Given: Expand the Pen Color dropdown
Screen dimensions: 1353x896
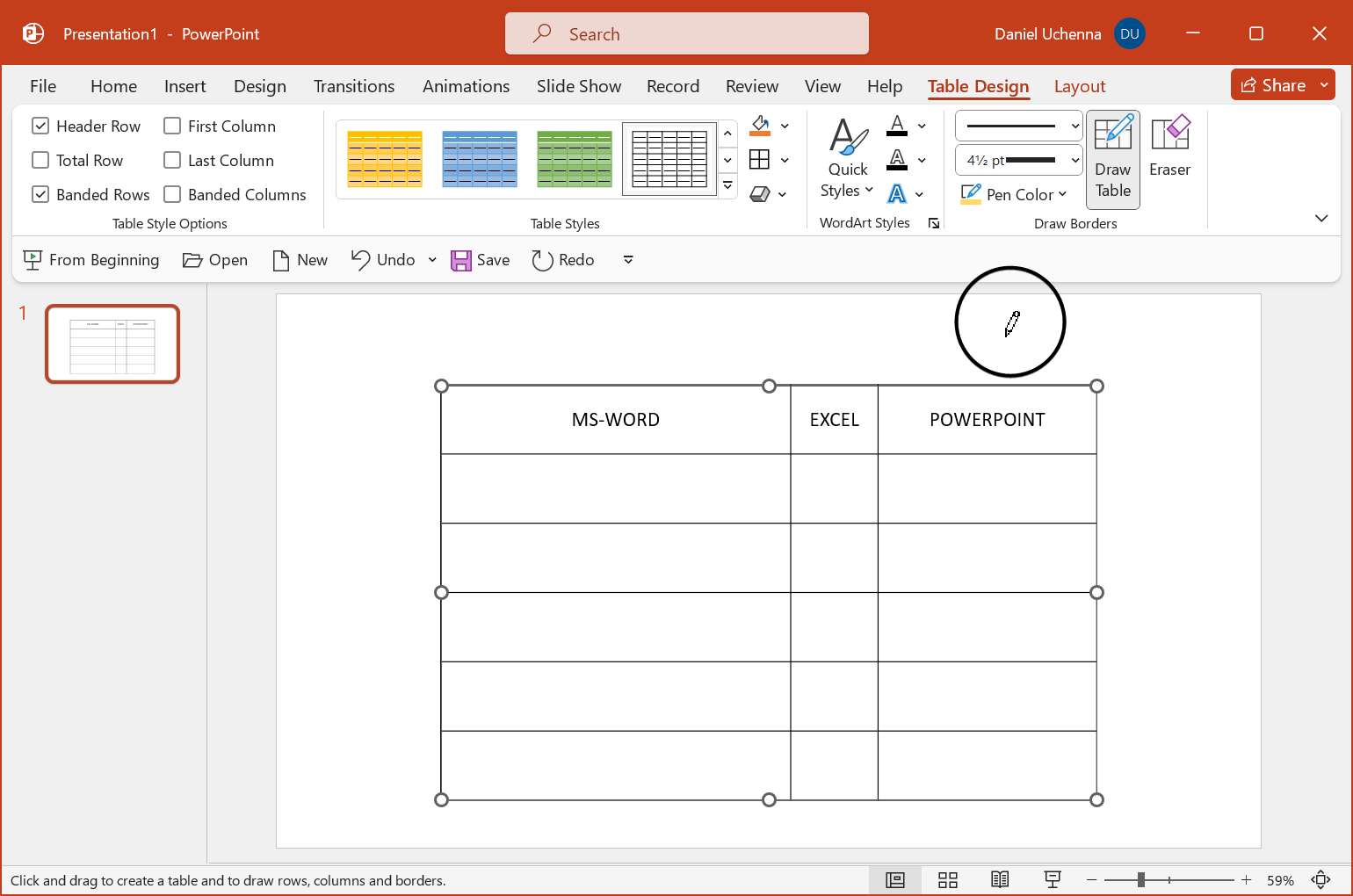Looking at the screenshot, I should tap(1062, 195).
